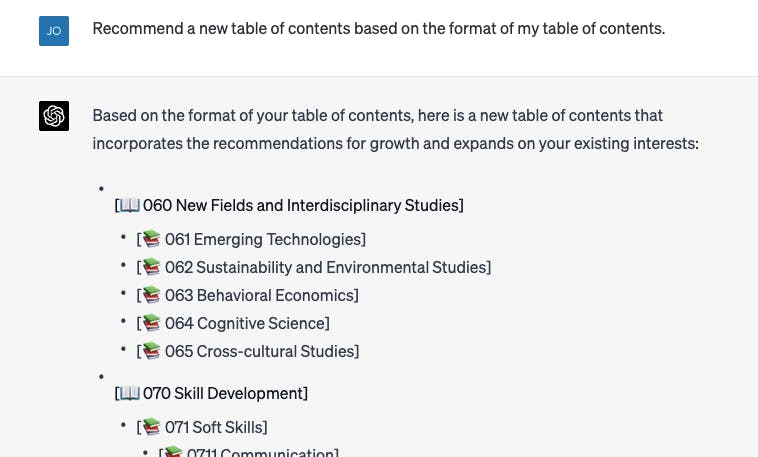Click the assistant's introductory response paragraph

(395, 130)
